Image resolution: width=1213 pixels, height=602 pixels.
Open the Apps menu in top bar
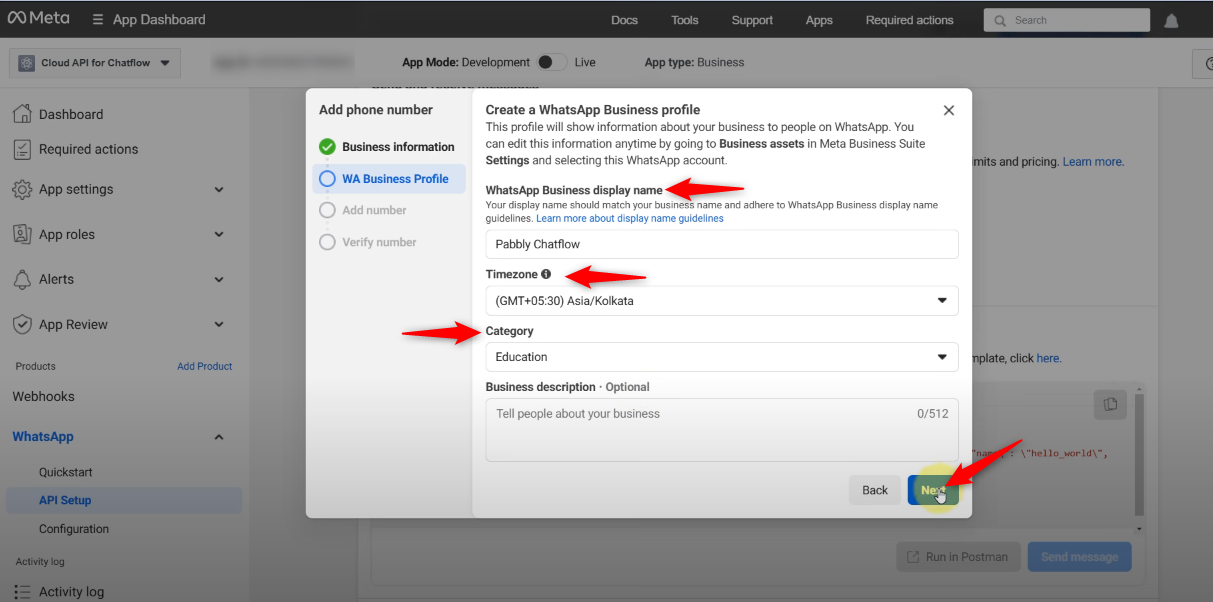819,20
